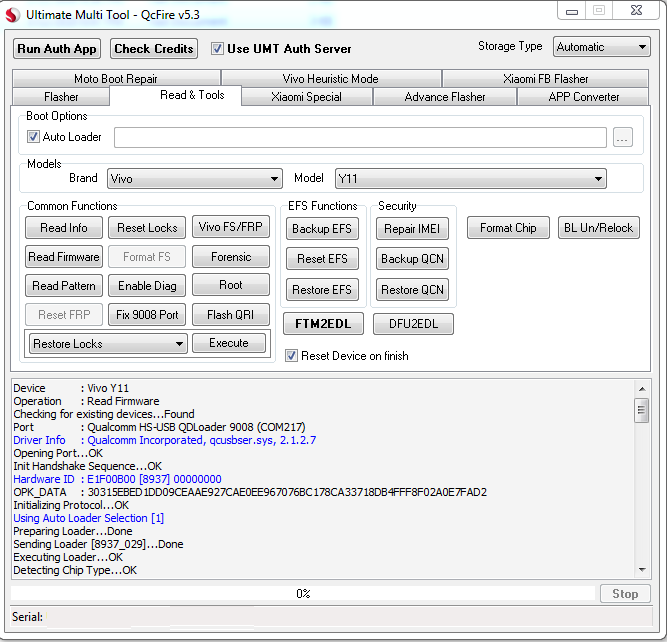Viewport: 667px width, 642px height.
Task: Click the Reset Locks button
Action: tap(147, 228)
